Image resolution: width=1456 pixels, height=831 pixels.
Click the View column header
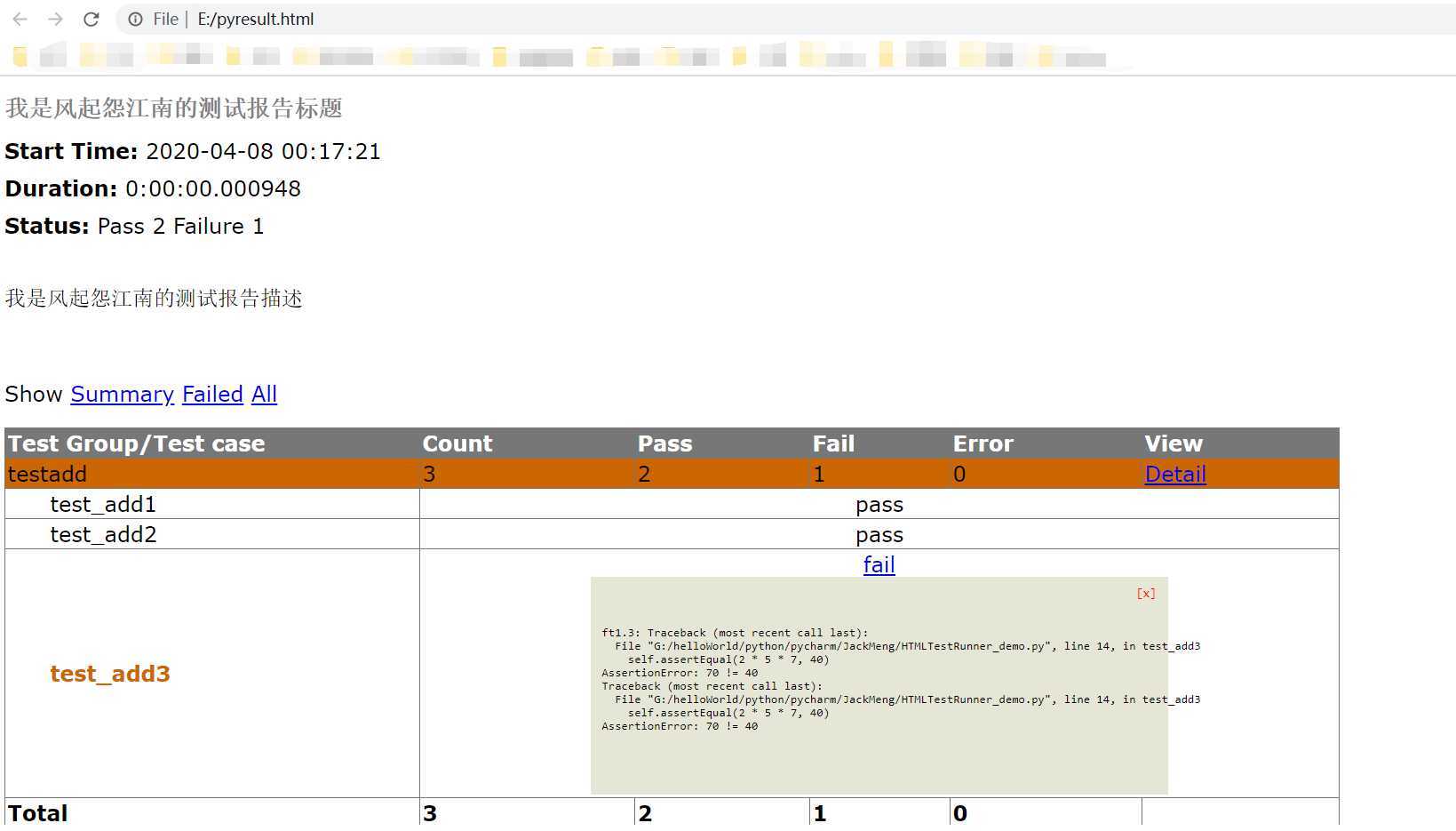(x=1174, y=443)
